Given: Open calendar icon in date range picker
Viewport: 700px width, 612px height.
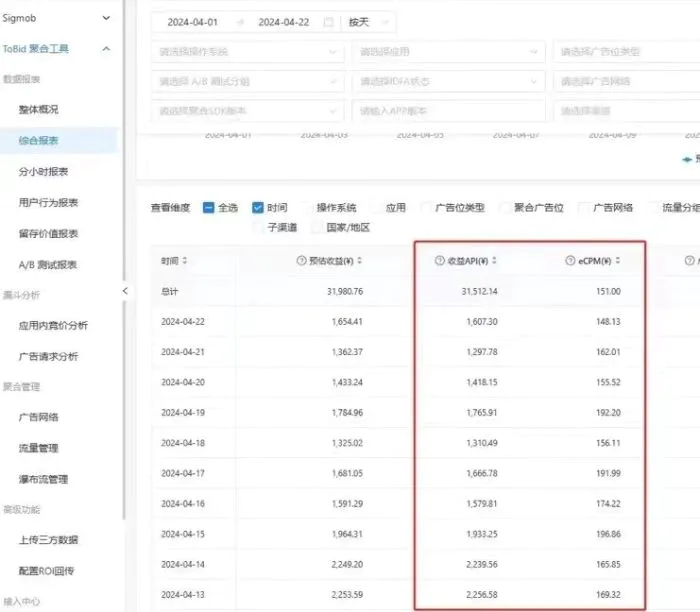Looking at the screenshot, I should tap(328, 22).
